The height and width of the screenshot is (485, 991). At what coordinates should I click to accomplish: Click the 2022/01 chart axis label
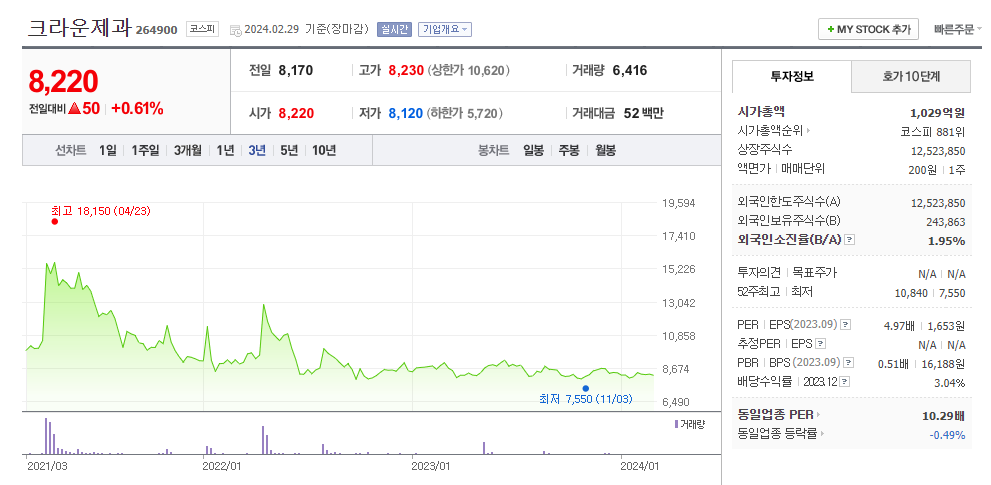(222, 466)
